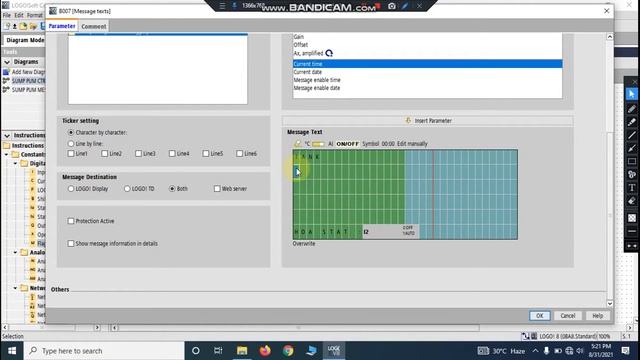Click Bandicam top bar pencil icon
Image resolution: width=640 pixels, height=360 pixels.
coord(405,6)
